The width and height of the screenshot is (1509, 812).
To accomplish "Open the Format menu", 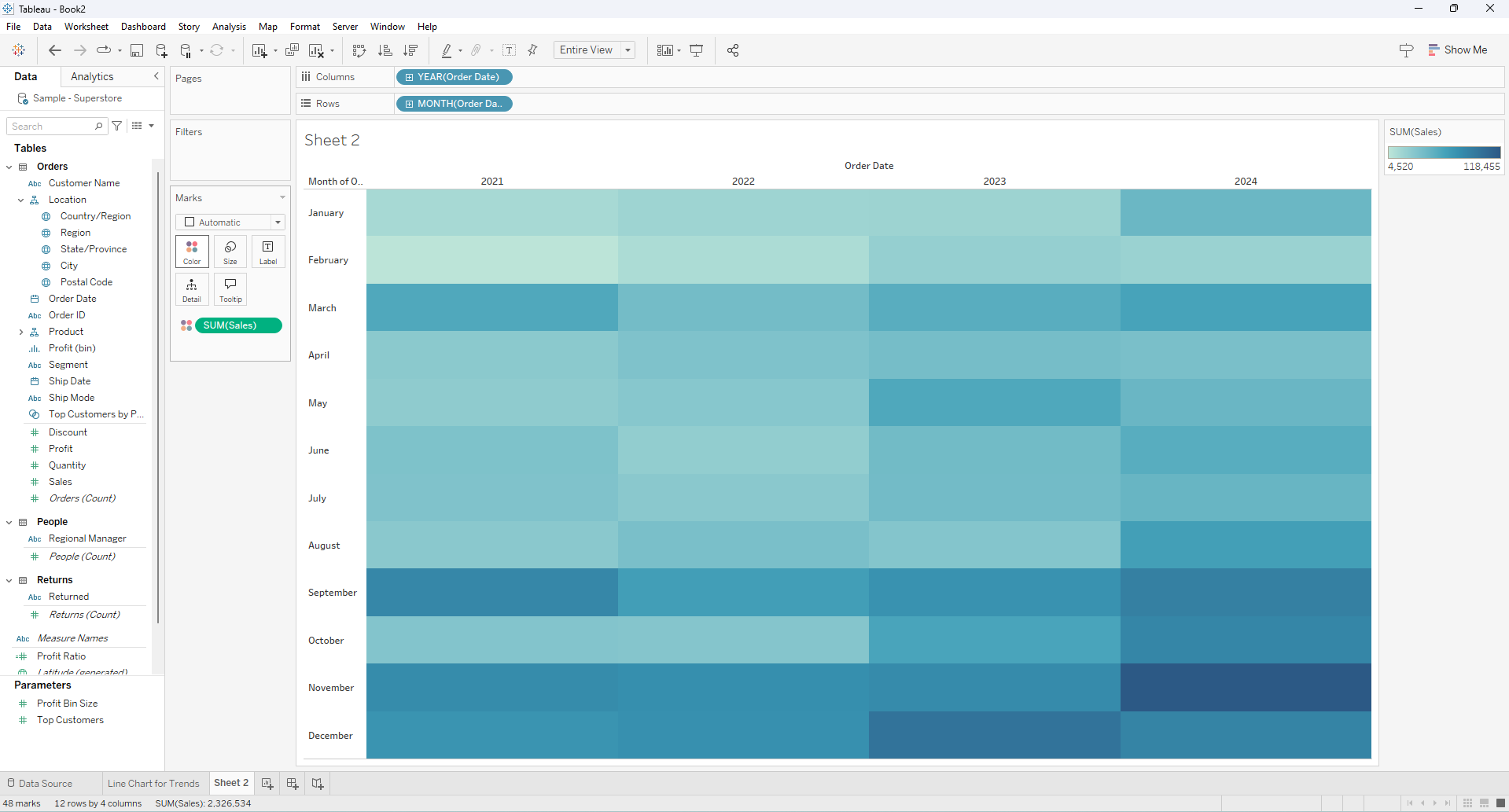I will [305, 27].
